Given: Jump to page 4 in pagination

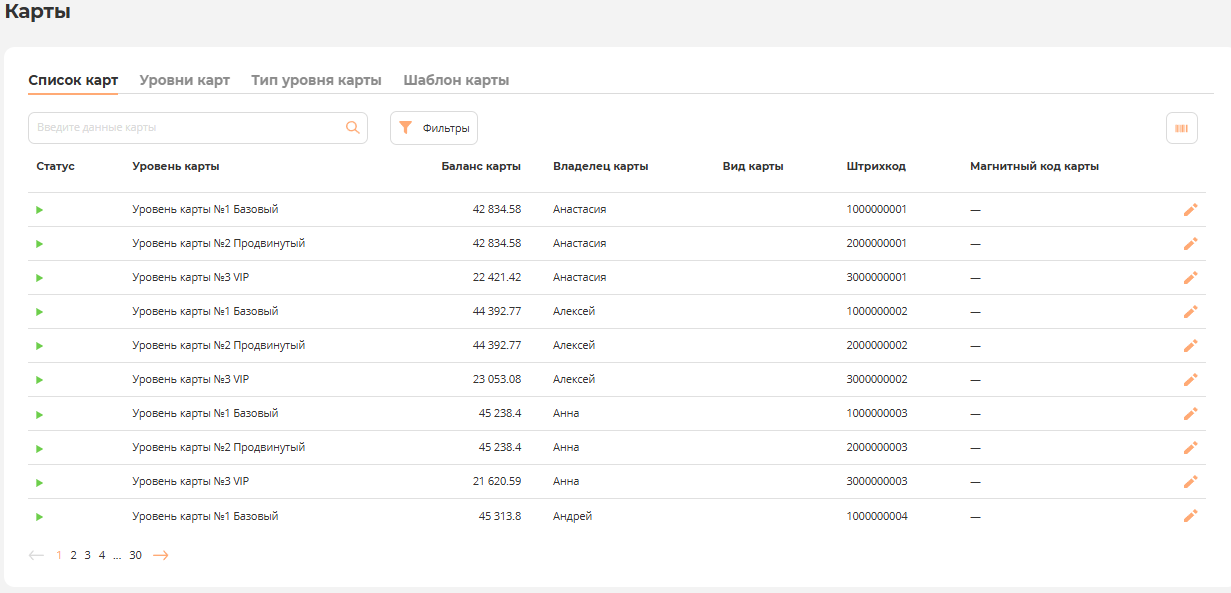Looking at the screenshot, I should 102,555.
